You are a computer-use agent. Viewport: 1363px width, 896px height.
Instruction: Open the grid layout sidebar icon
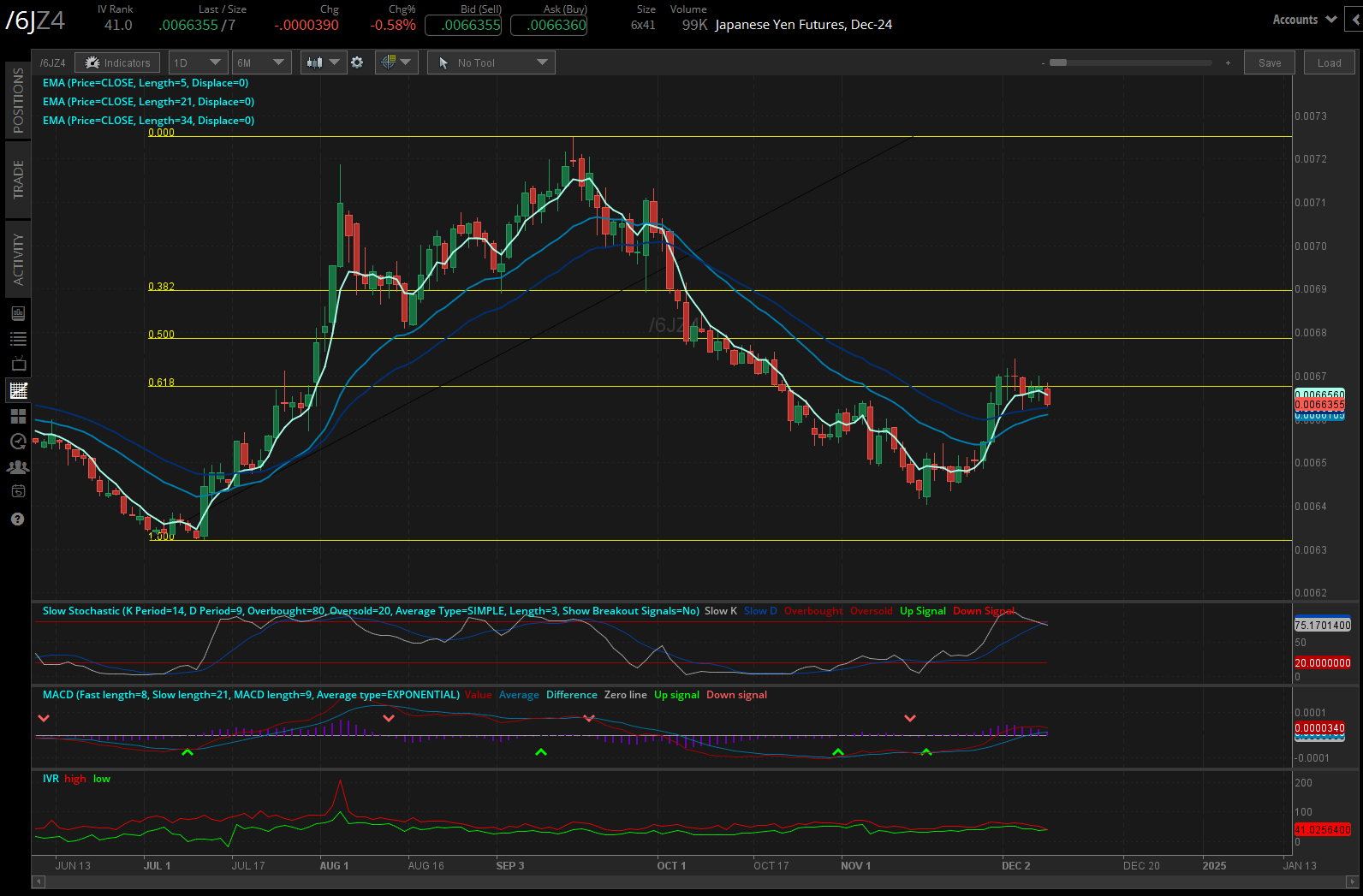click(x=18, y=416)
